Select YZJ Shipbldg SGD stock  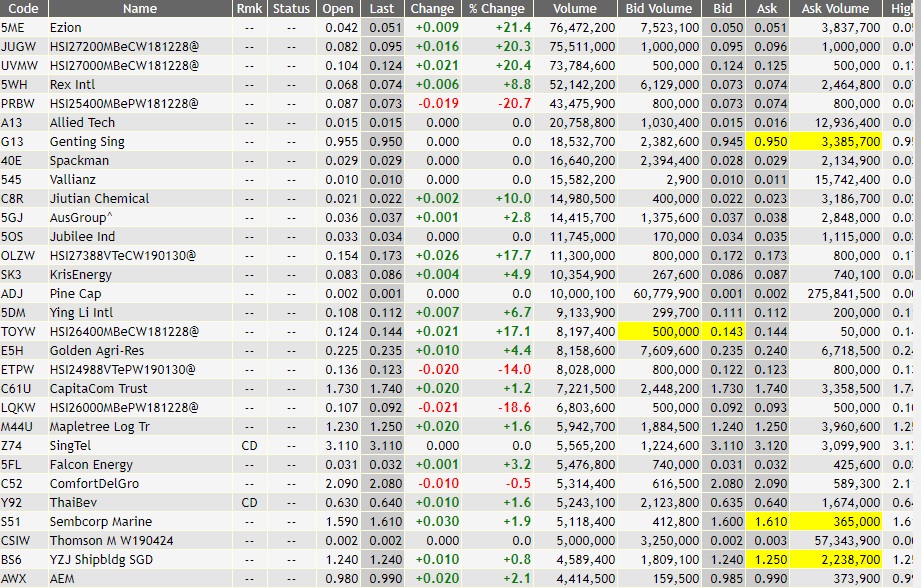point(101,560)
